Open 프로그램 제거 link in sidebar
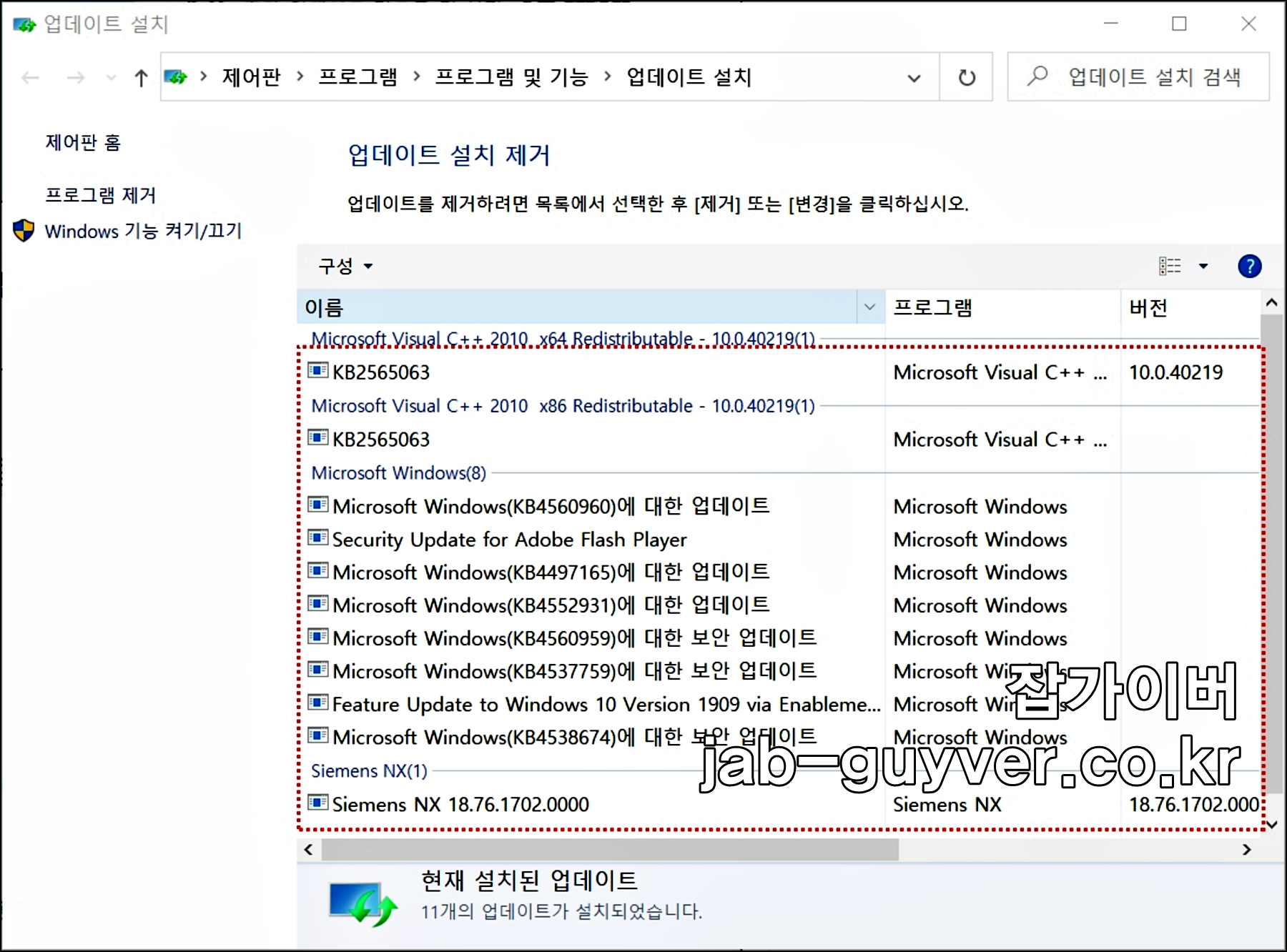This screenshot has width=1287, height=952. coord(100,195)
